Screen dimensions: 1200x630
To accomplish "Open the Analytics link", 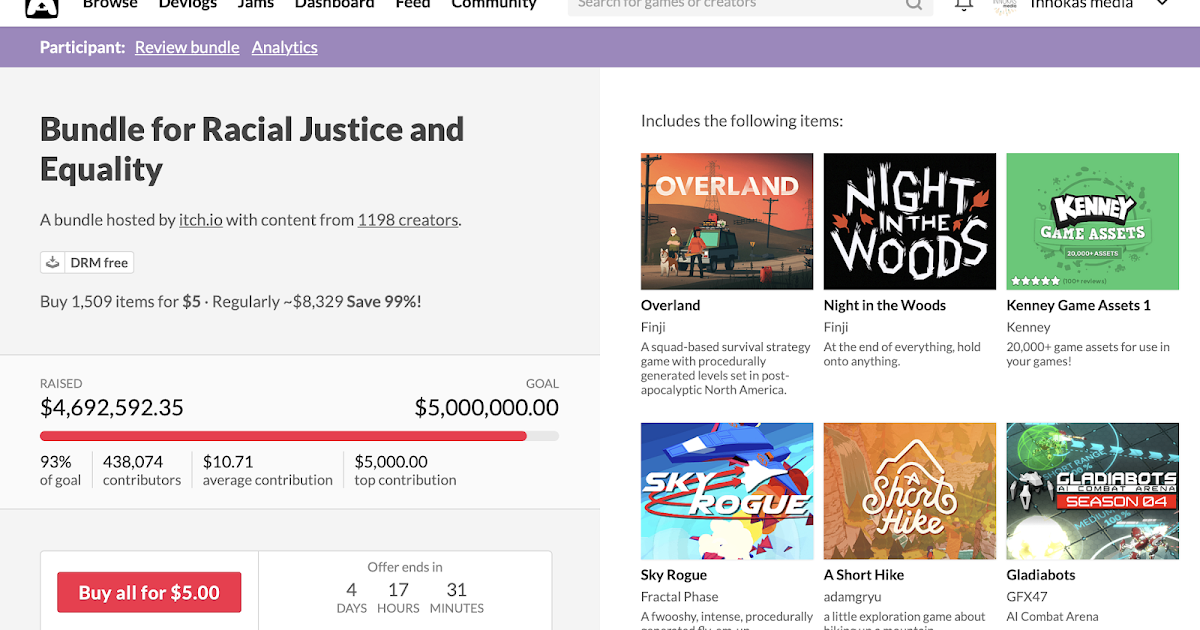I will (284, 47).
